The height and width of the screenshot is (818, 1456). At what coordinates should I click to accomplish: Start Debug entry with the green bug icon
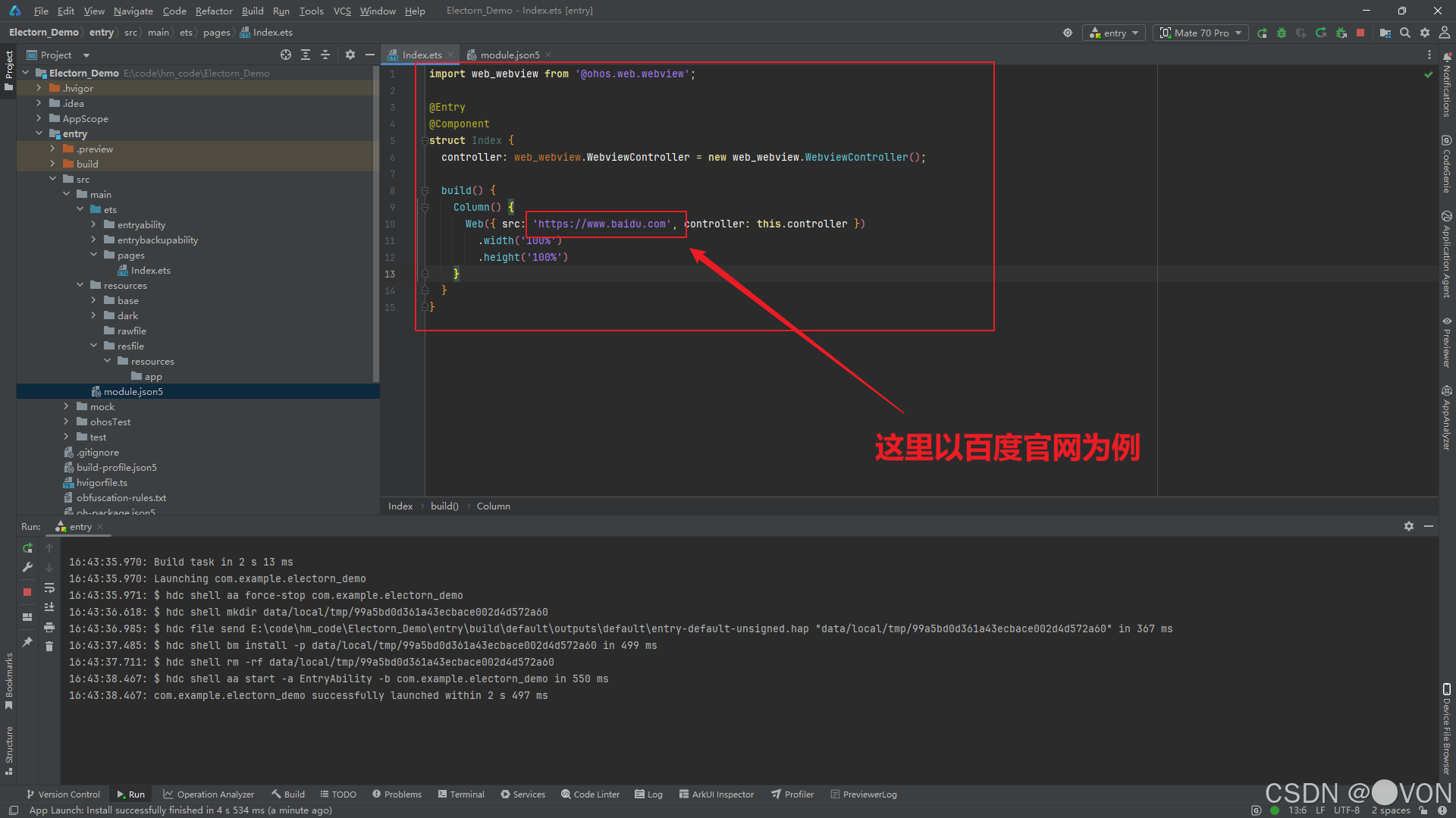pyautogui.click(x=1282, y=33)
